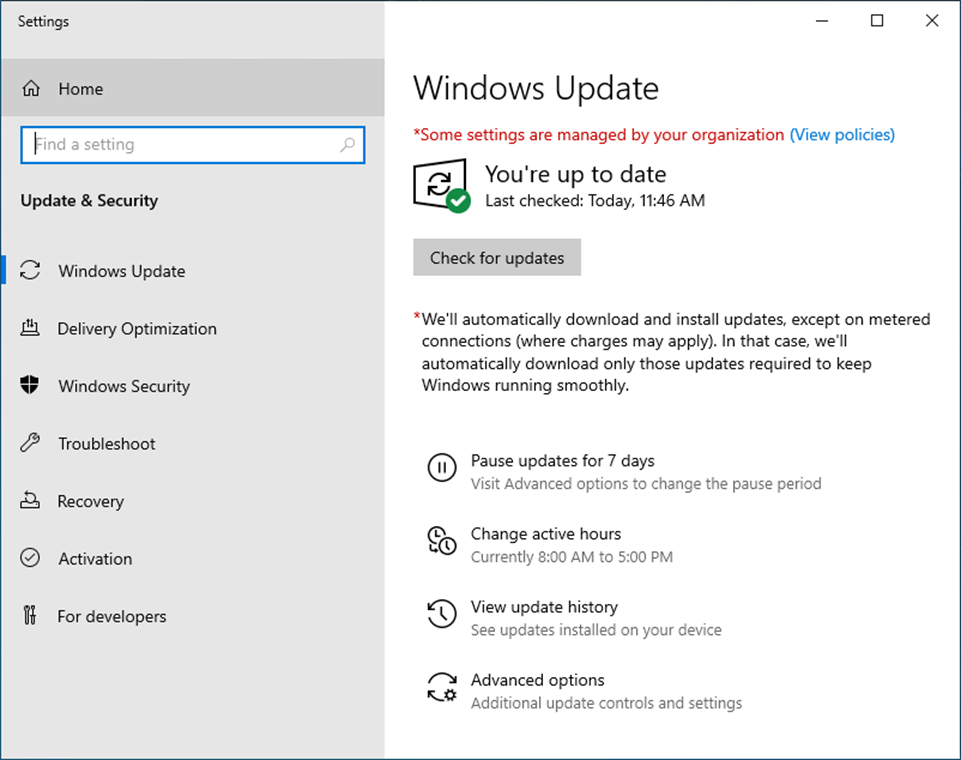Screen dimensions: 961x760
Task: Open Delivery Optimization page
Action: click(192, 329)
